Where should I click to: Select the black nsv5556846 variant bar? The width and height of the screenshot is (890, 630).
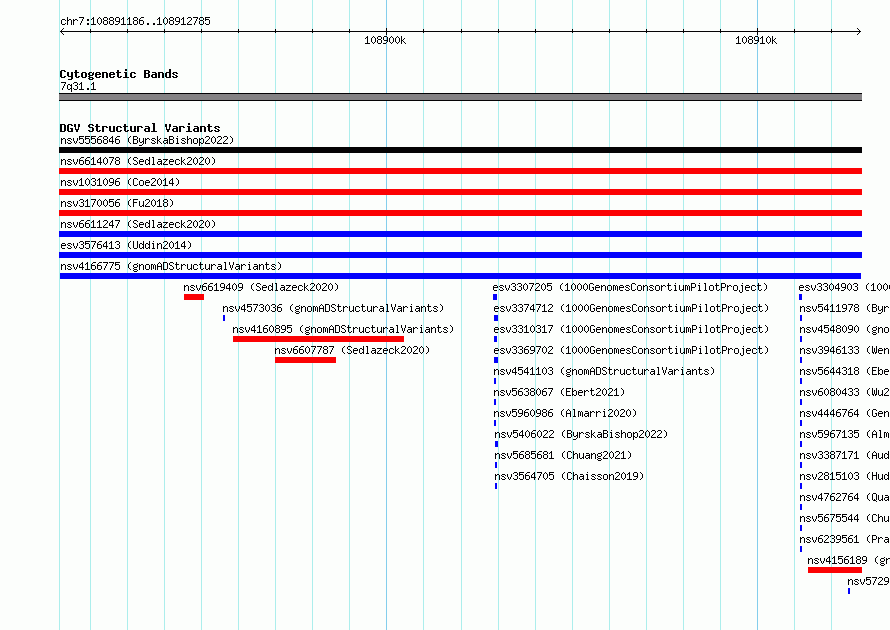460,150
